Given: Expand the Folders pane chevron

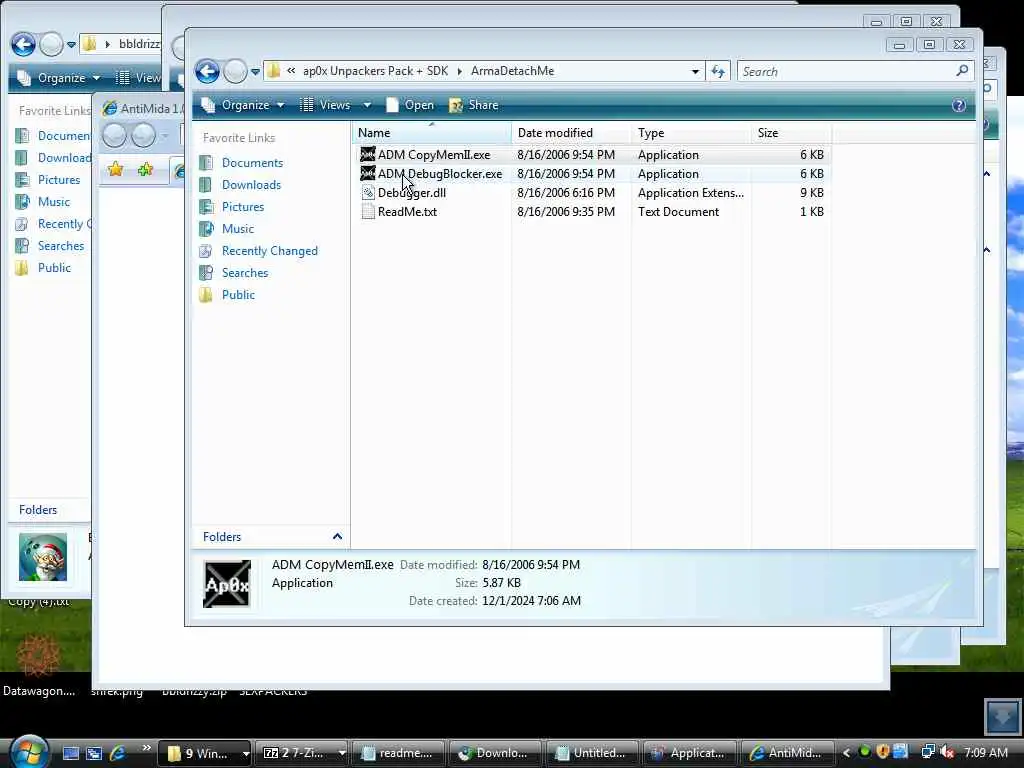Looking at the screenshot, I should tap(337, 537).
